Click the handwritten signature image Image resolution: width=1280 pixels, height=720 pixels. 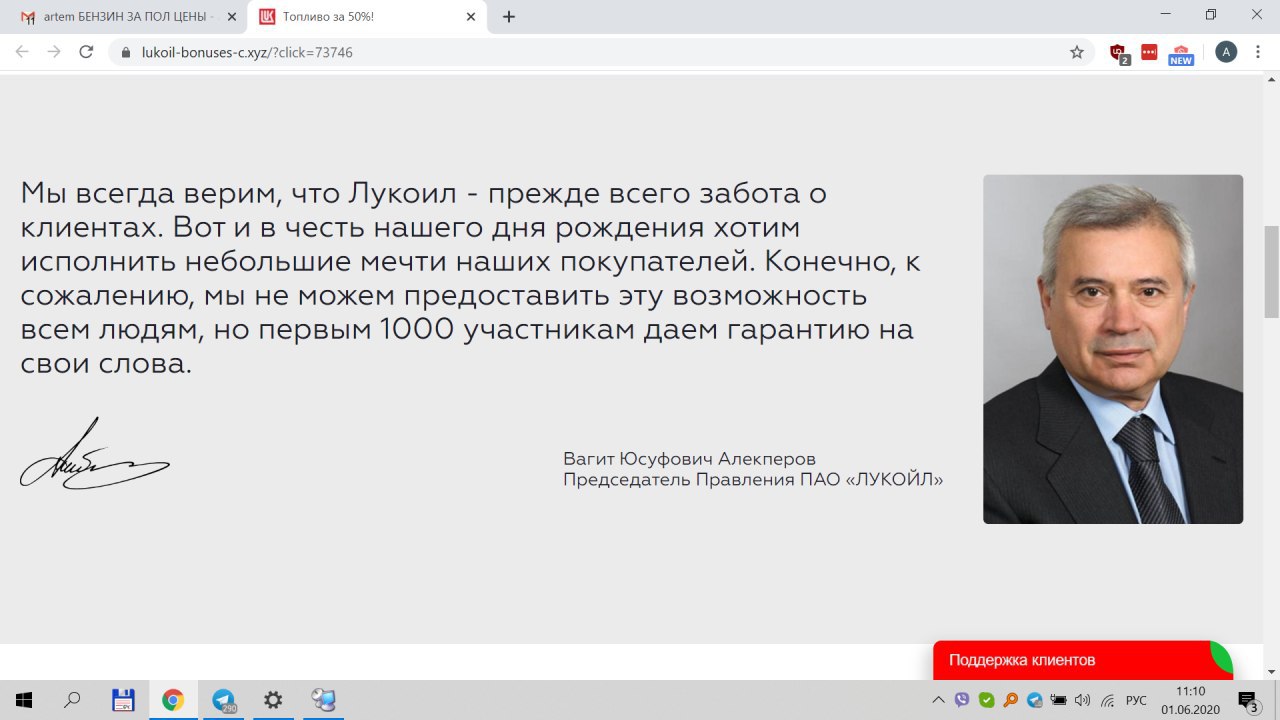point(95,454)
